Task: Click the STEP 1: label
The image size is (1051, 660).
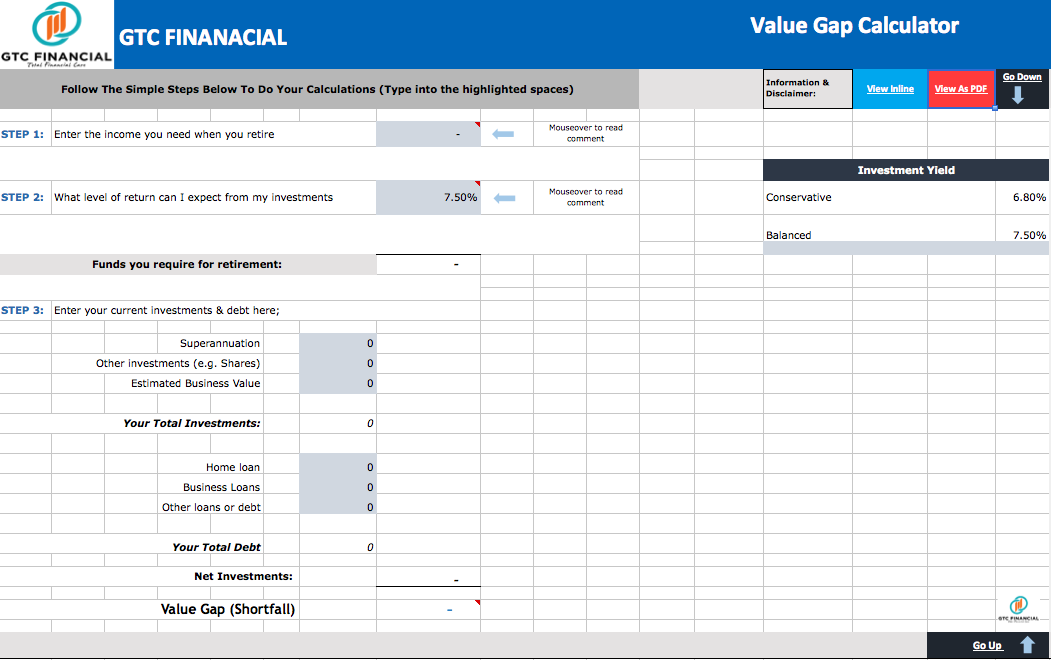Action: tap(22, 134)
